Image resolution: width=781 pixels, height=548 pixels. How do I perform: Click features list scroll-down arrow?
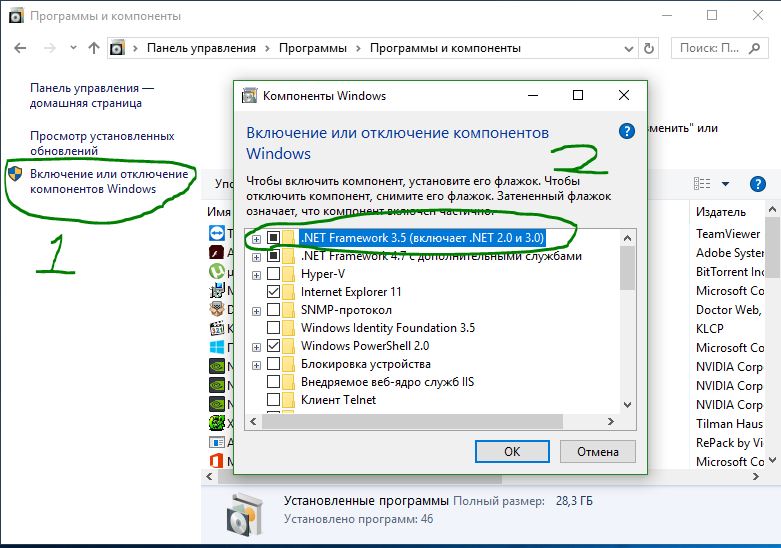[628, 405]
